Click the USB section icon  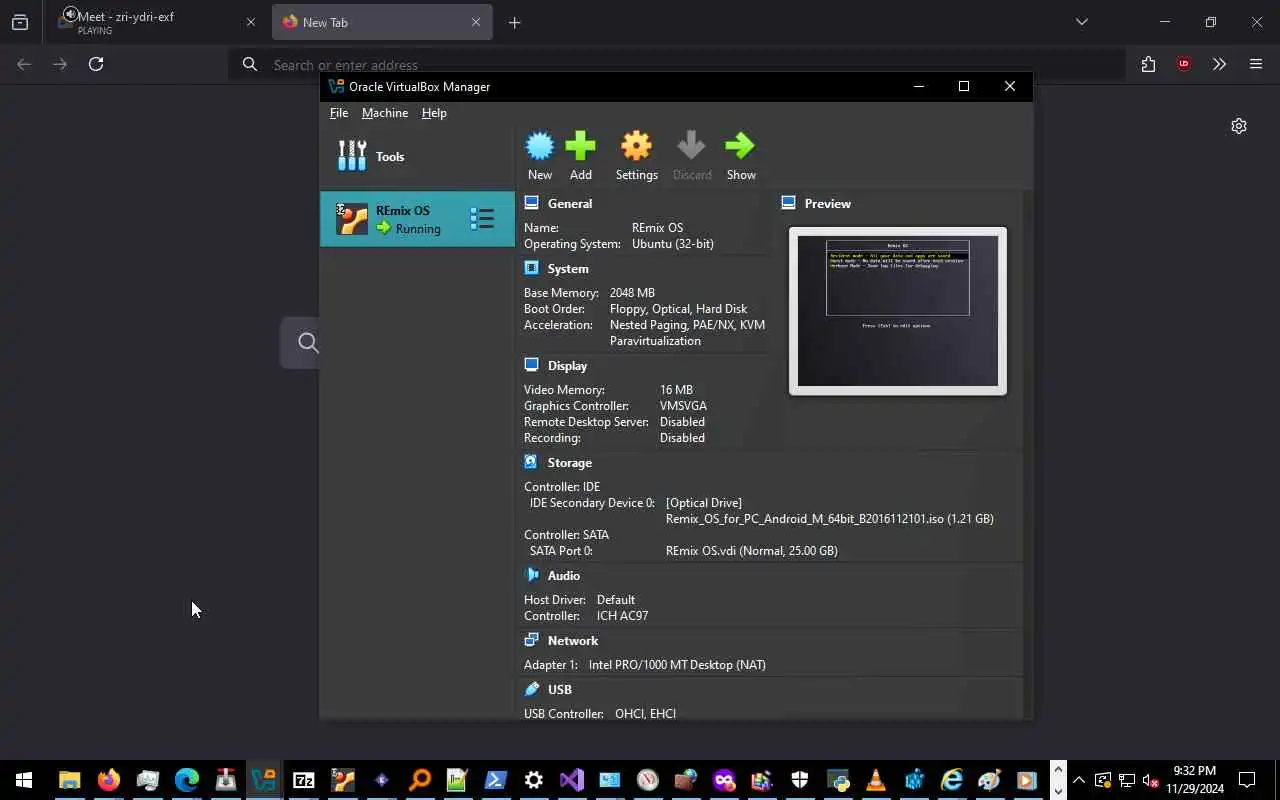point(532,689)
